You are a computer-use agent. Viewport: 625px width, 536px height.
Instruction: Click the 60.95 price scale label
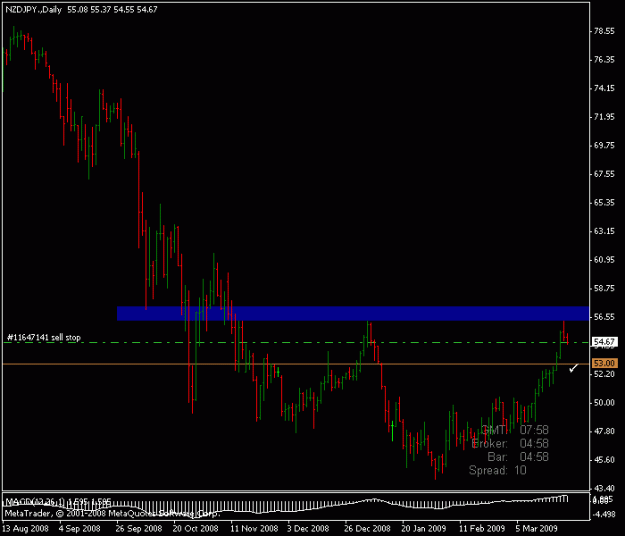[x=604, y=260]
